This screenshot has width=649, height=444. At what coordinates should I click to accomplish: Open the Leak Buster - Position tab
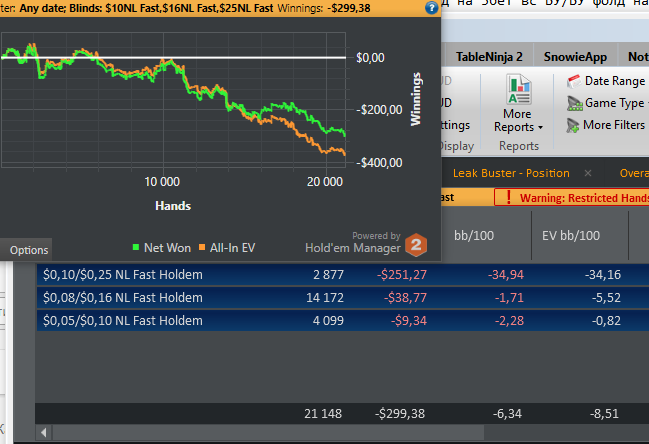[x=511, y=173]
